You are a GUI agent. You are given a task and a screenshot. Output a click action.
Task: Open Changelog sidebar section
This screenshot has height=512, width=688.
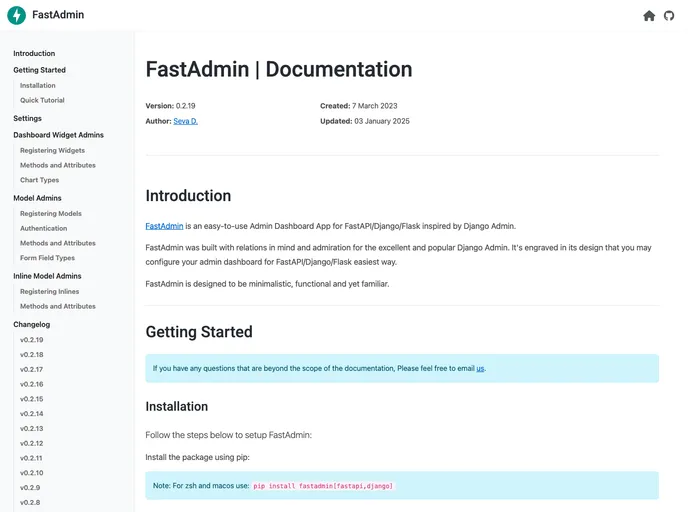point(32,325)
